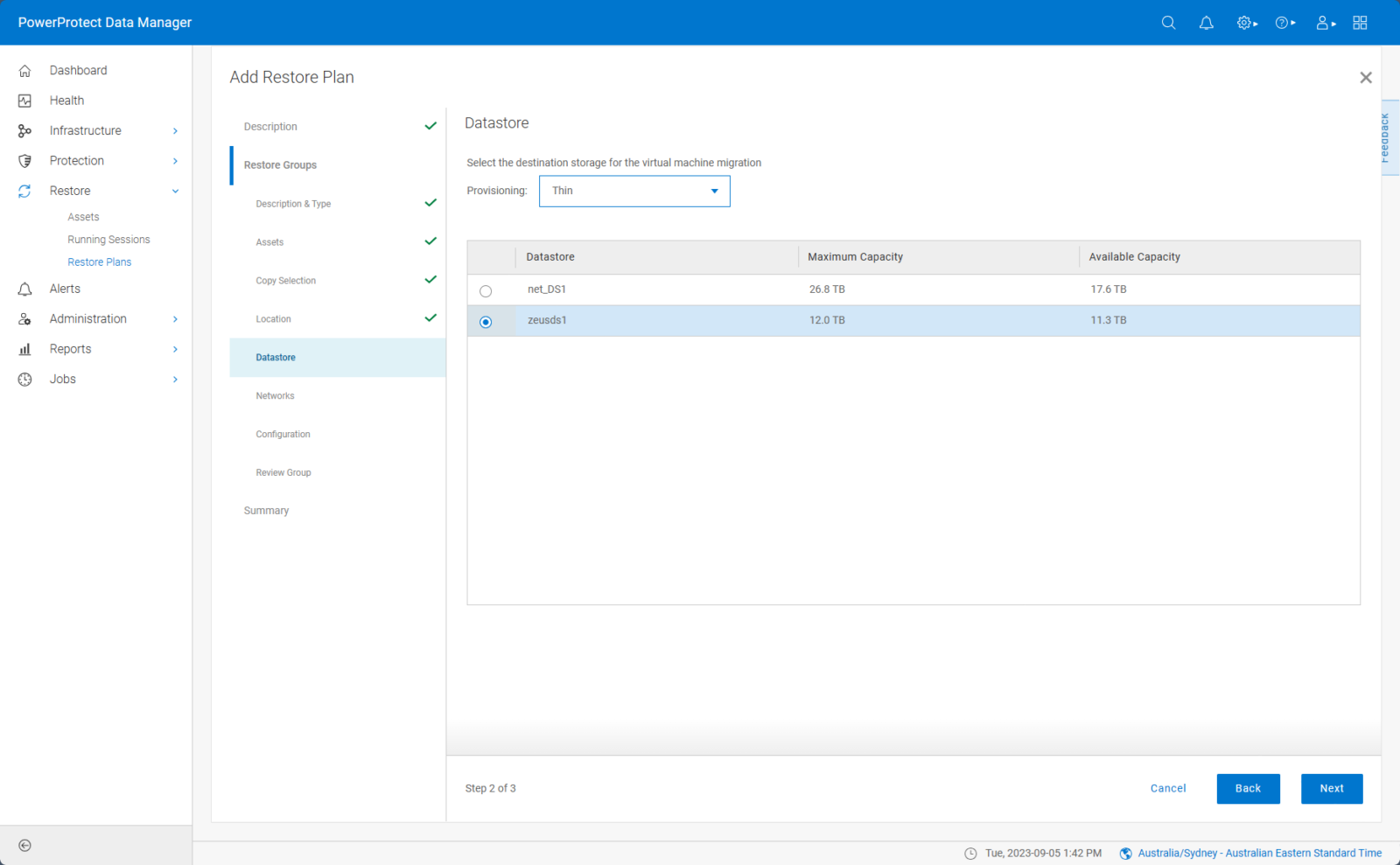Click the Alerts bell icon in sidebar
The width and height of the screenshot is (1400, 865).
pyautogui.click(x=24, y=289)
